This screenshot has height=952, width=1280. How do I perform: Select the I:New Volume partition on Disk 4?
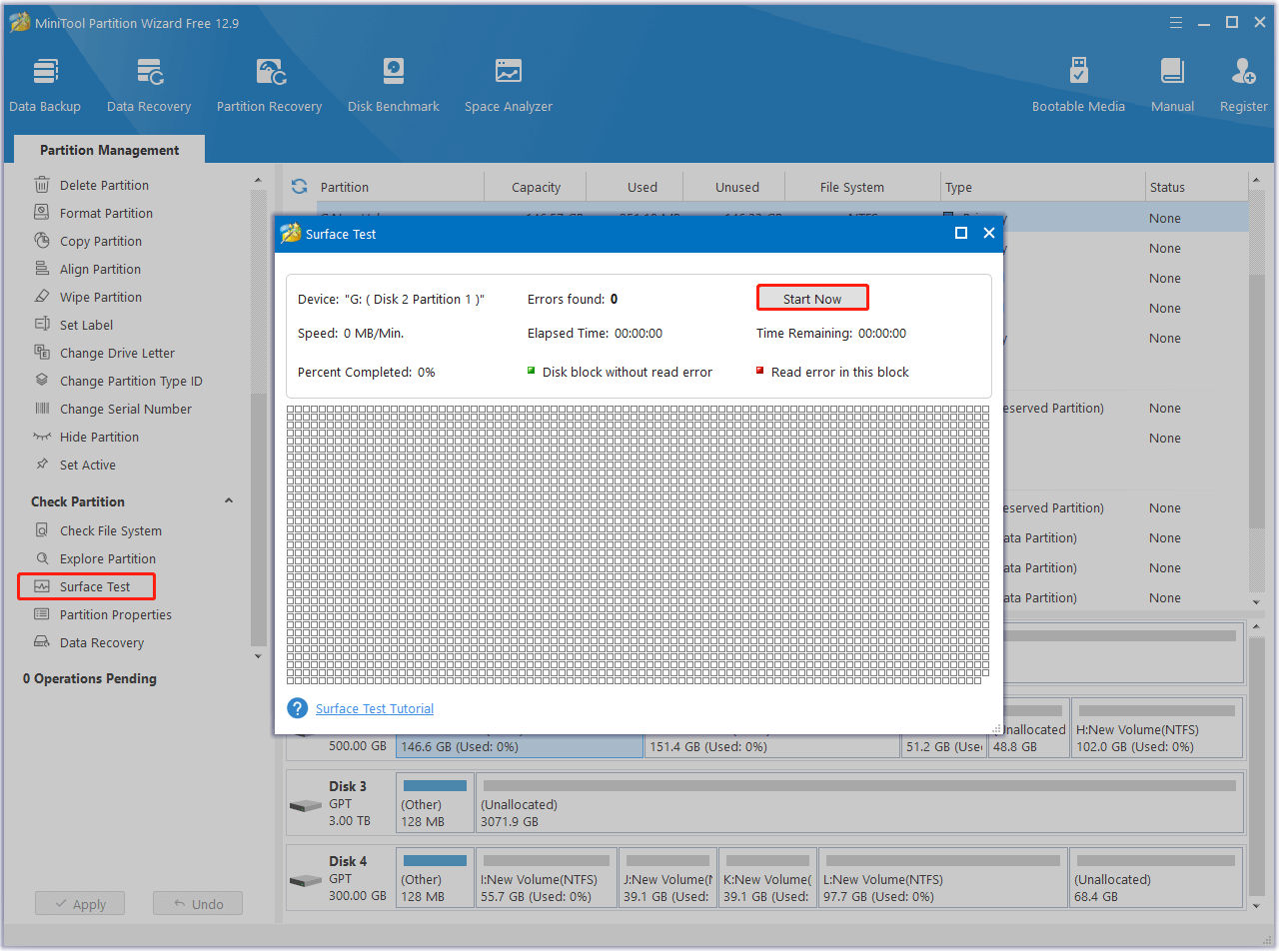pos(547,877)
